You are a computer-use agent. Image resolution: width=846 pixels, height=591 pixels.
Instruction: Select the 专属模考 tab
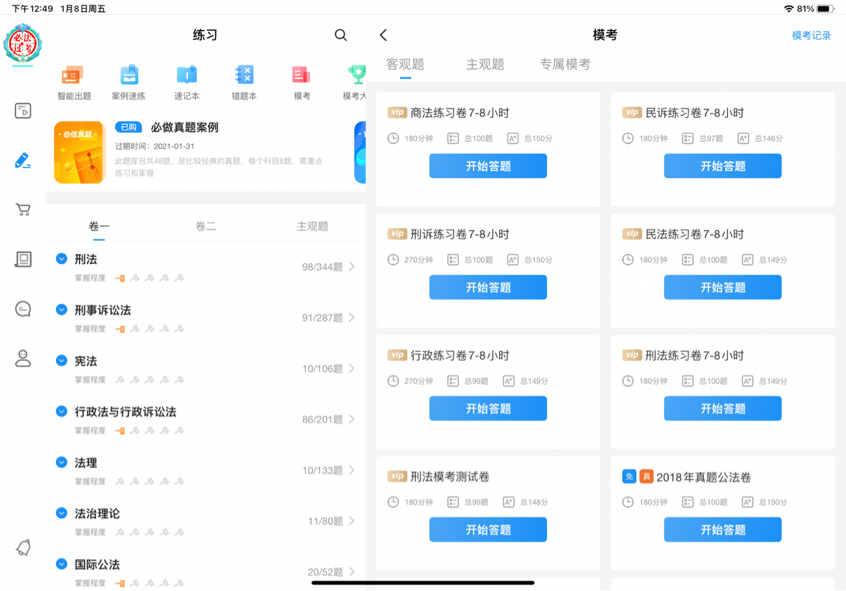coord(565,64)
